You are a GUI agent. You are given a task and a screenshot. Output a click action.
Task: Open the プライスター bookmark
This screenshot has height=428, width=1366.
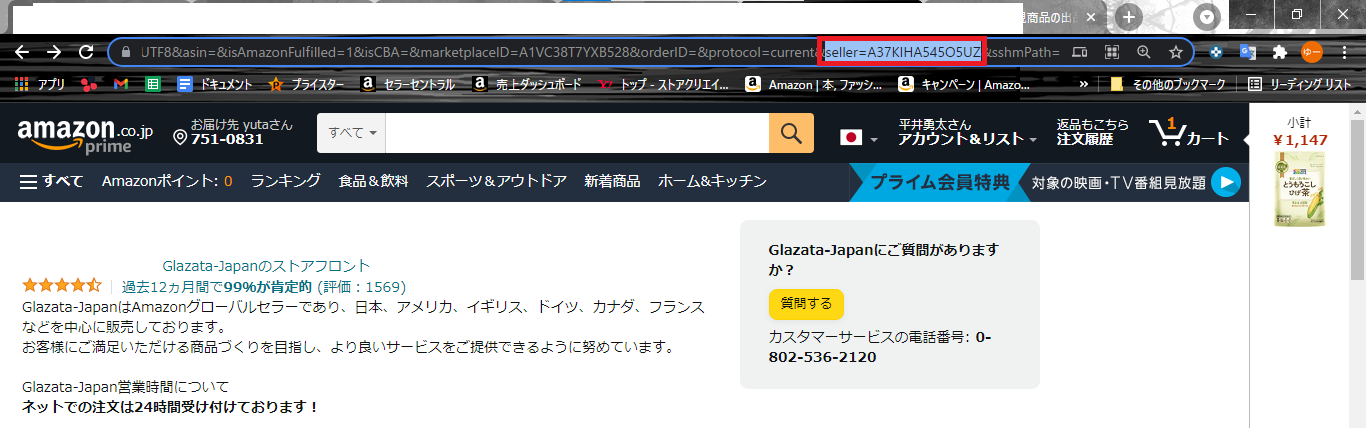[x=306, y=85]
